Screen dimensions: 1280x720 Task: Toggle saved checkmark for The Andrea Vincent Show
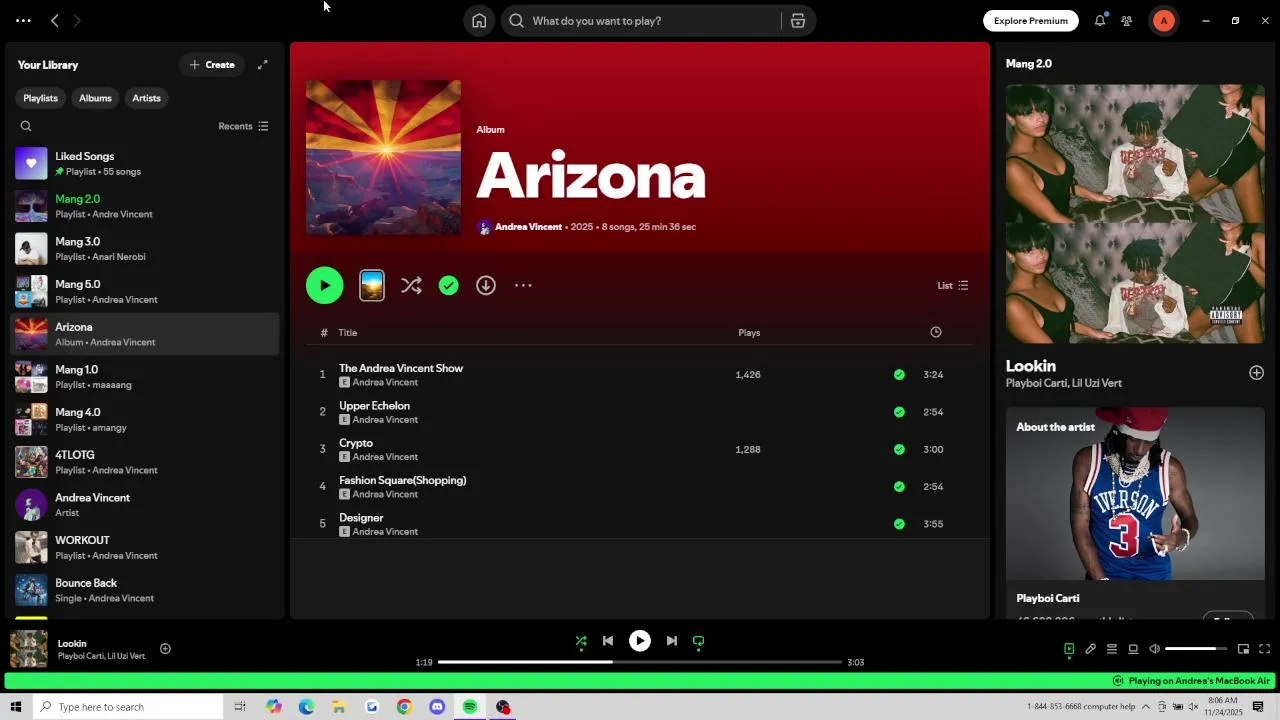click(x=899, y=375)
